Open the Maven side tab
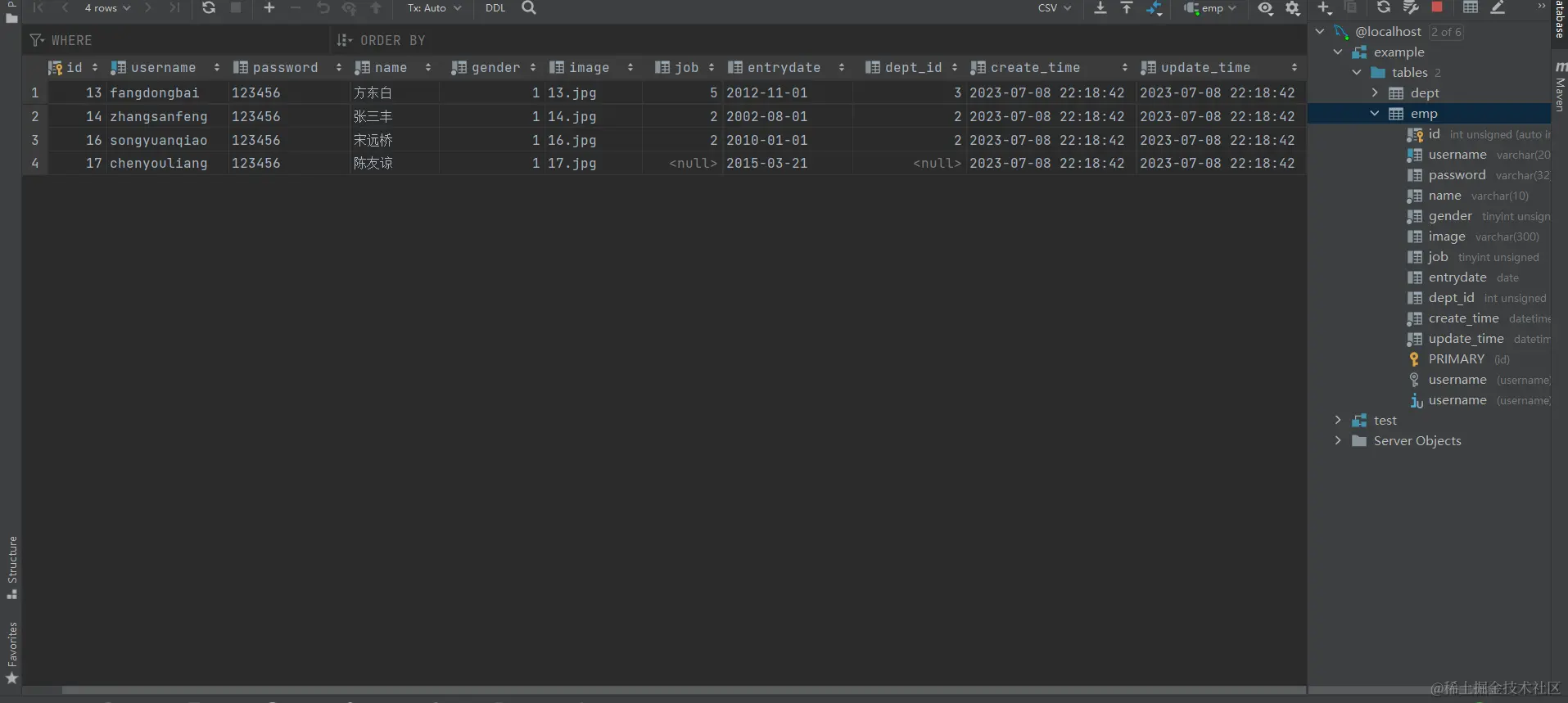Viewport: 1568px width, 703px height. [x=1560, y=88]
